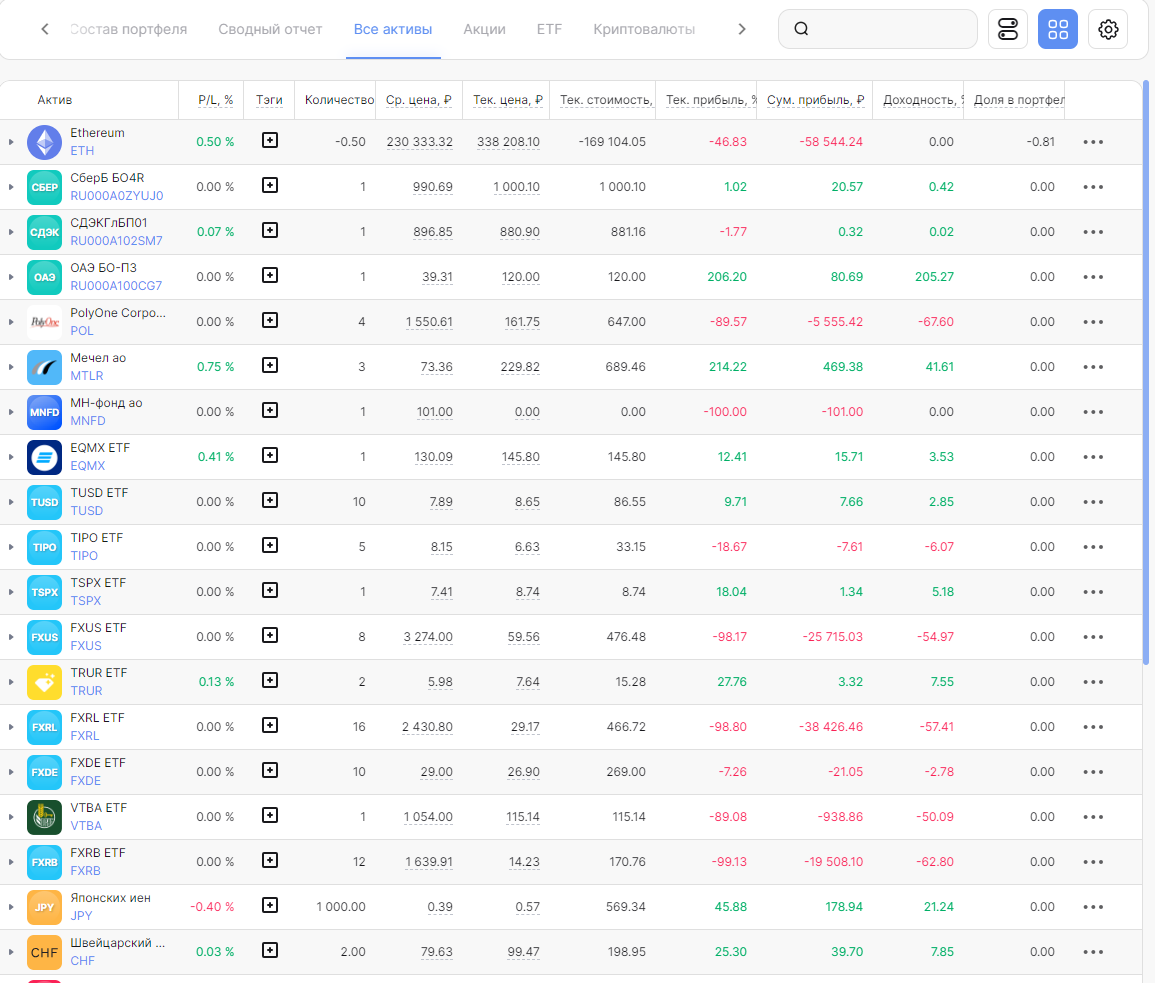Image resolution: width=1155 pixels, height=983 pixels.
Task: Sort by Актив column header
Action: tap(55, 100)
